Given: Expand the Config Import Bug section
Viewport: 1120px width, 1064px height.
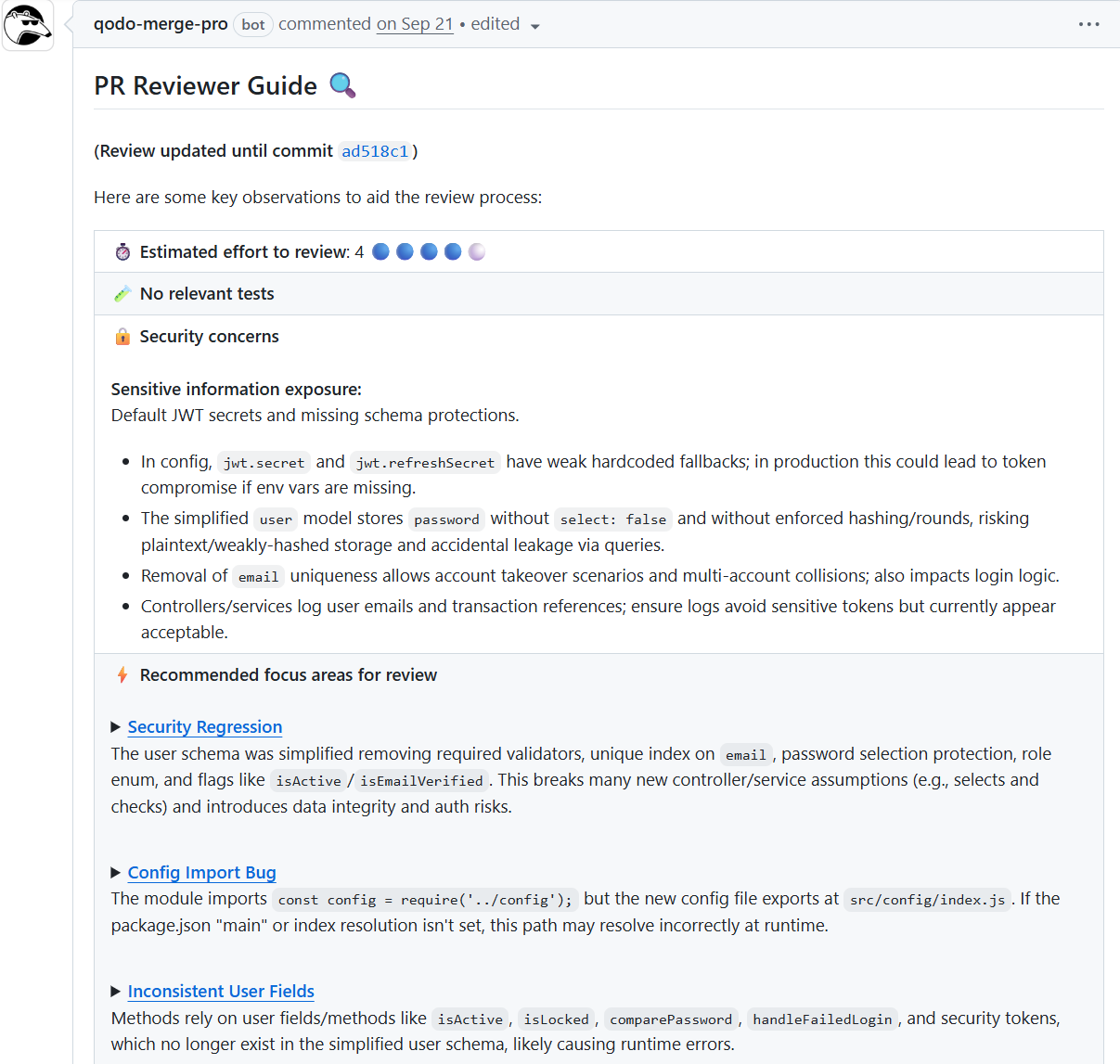Looking at the screenshot, I should pyautogui.click(x=115, y=872).
